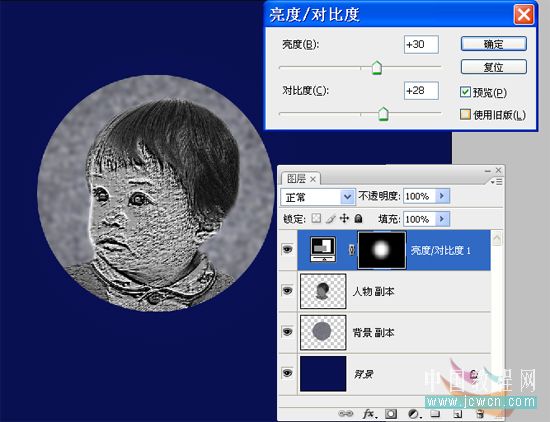
Task: Close the Layers panel window
Action: tap(498, 170)
